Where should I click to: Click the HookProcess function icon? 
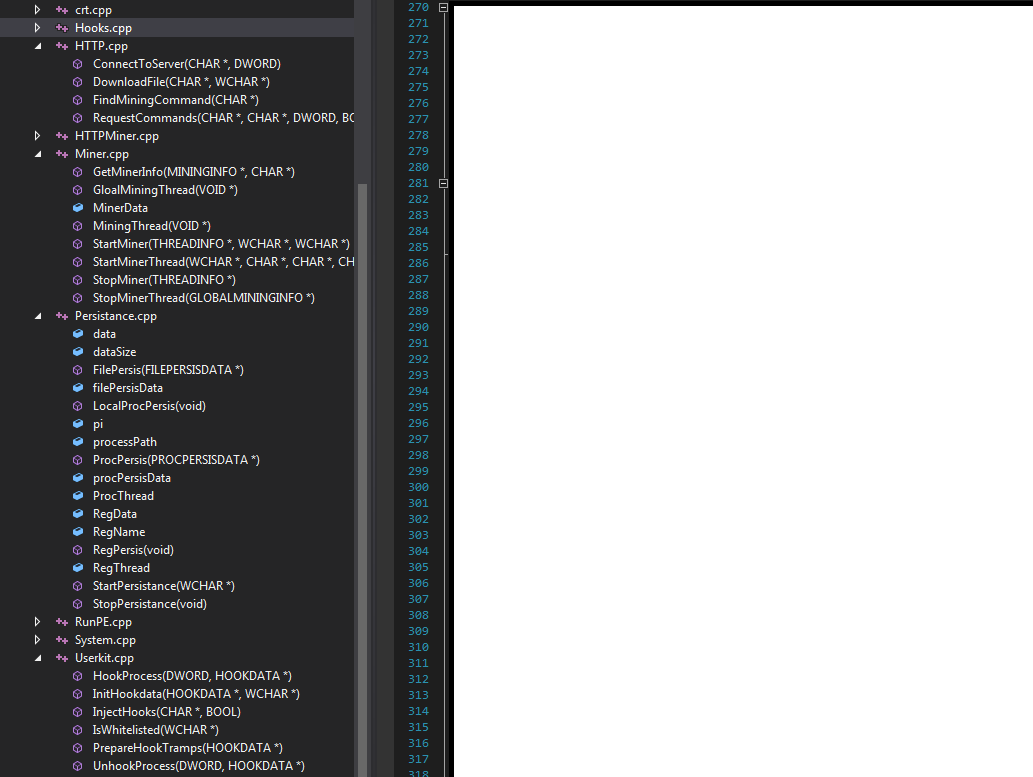click(x=78, y=676)
